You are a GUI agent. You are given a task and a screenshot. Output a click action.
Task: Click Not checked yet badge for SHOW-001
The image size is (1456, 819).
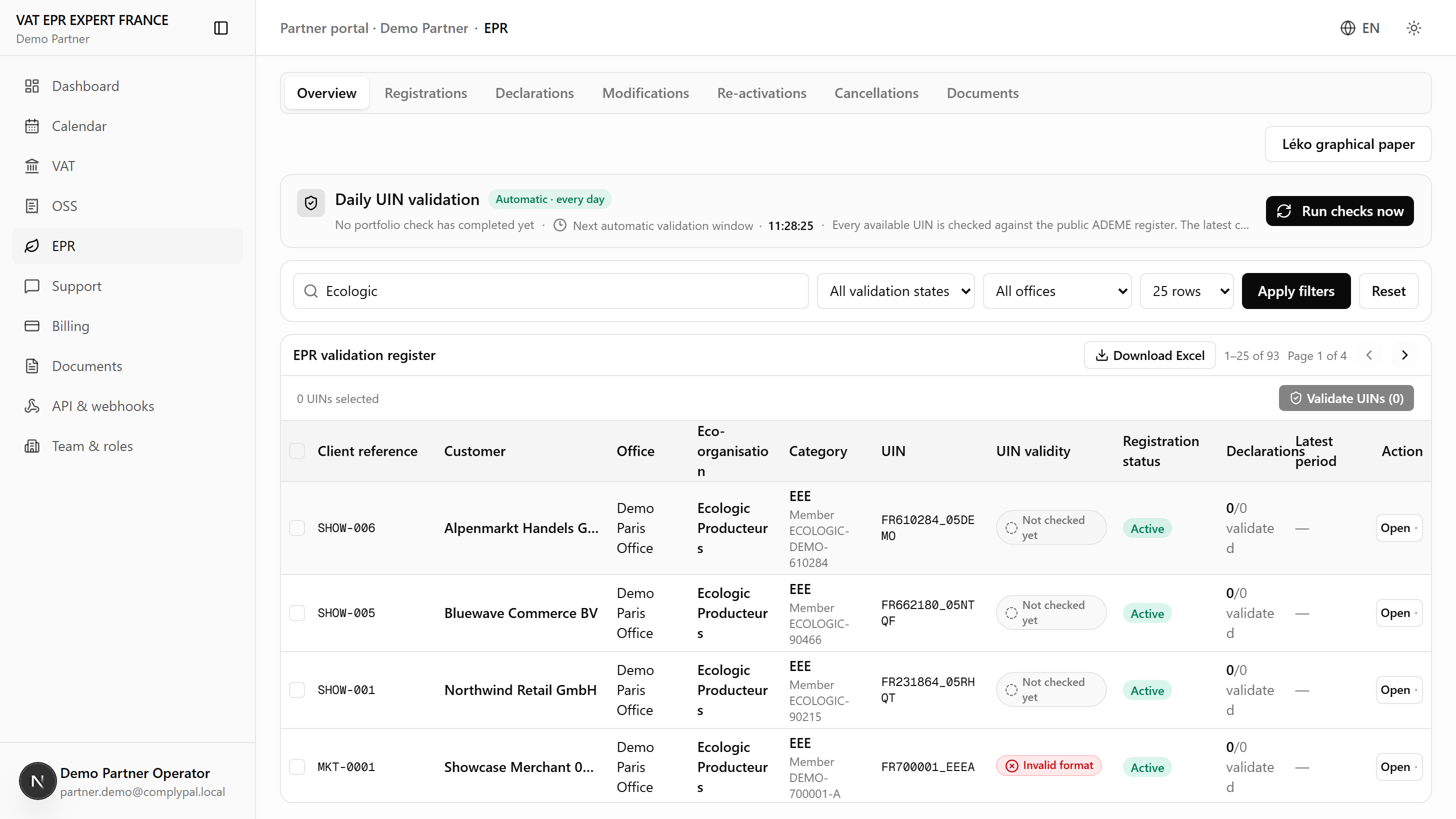pos(1050,689)
